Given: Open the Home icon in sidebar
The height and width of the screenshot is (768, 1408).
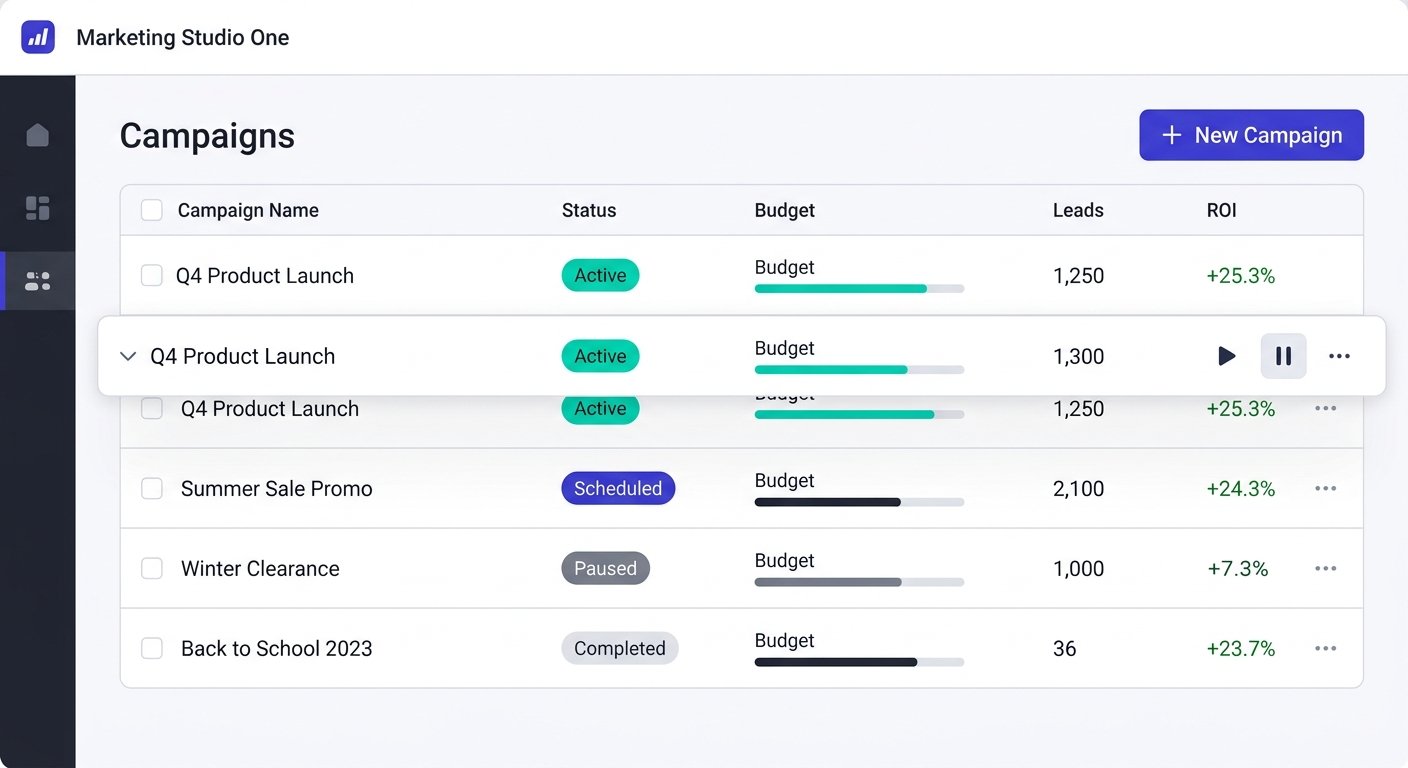Looking at the screenshot, I should pos(38,135).
